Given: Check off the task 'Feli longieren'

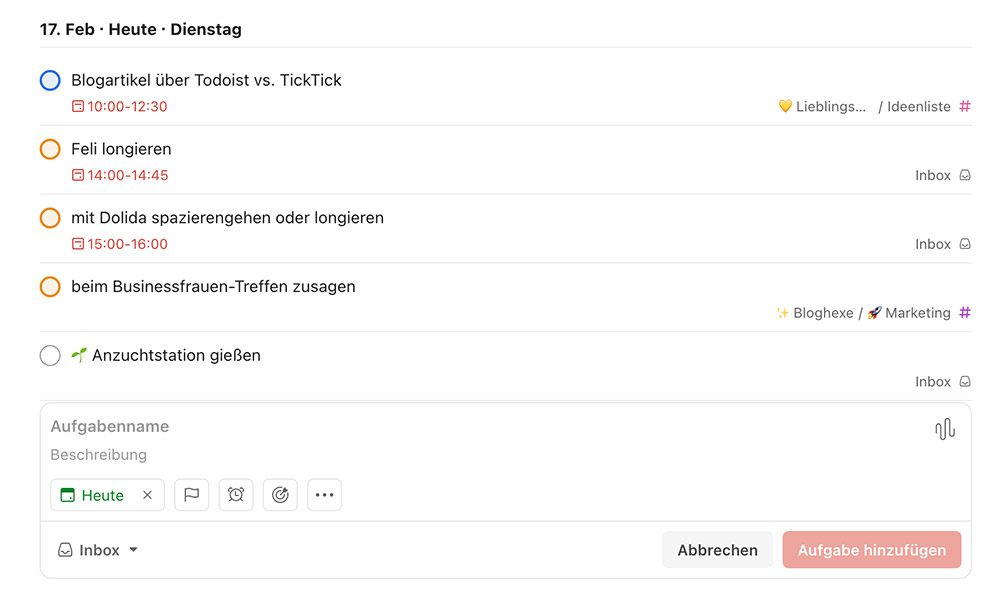Looking at the screenshot, I should [x=50, y=149].
